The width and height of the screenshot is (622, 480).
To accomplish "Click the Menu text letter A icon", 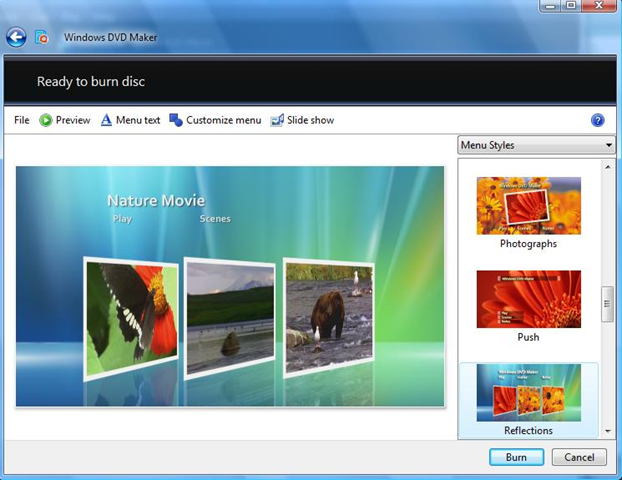I will pyautogui.click(x=106, y=120).
